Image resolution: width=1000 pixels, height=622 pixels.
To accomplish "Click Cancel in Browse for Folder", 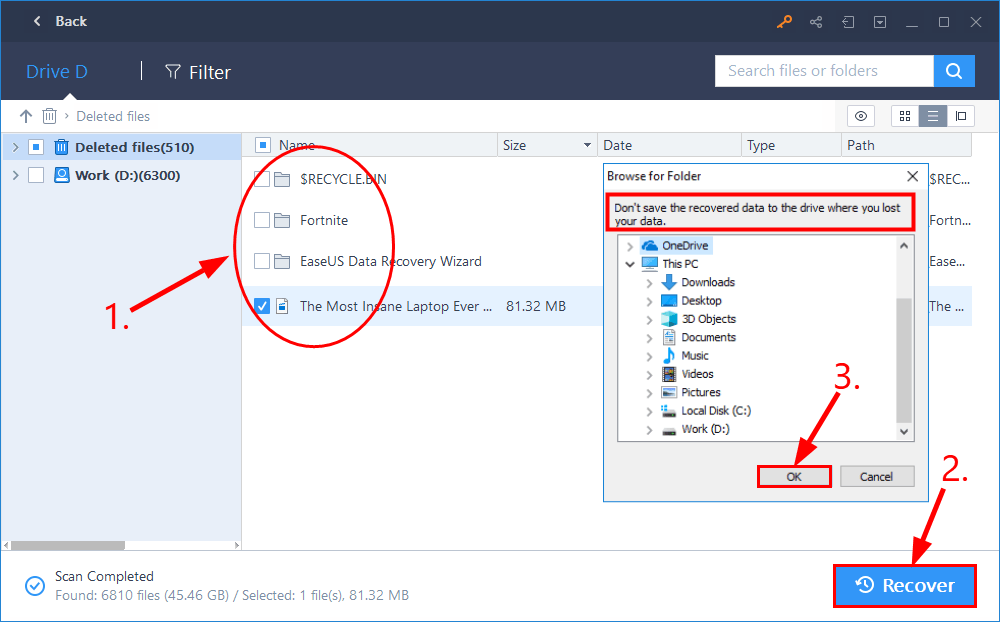I will 877,477.
